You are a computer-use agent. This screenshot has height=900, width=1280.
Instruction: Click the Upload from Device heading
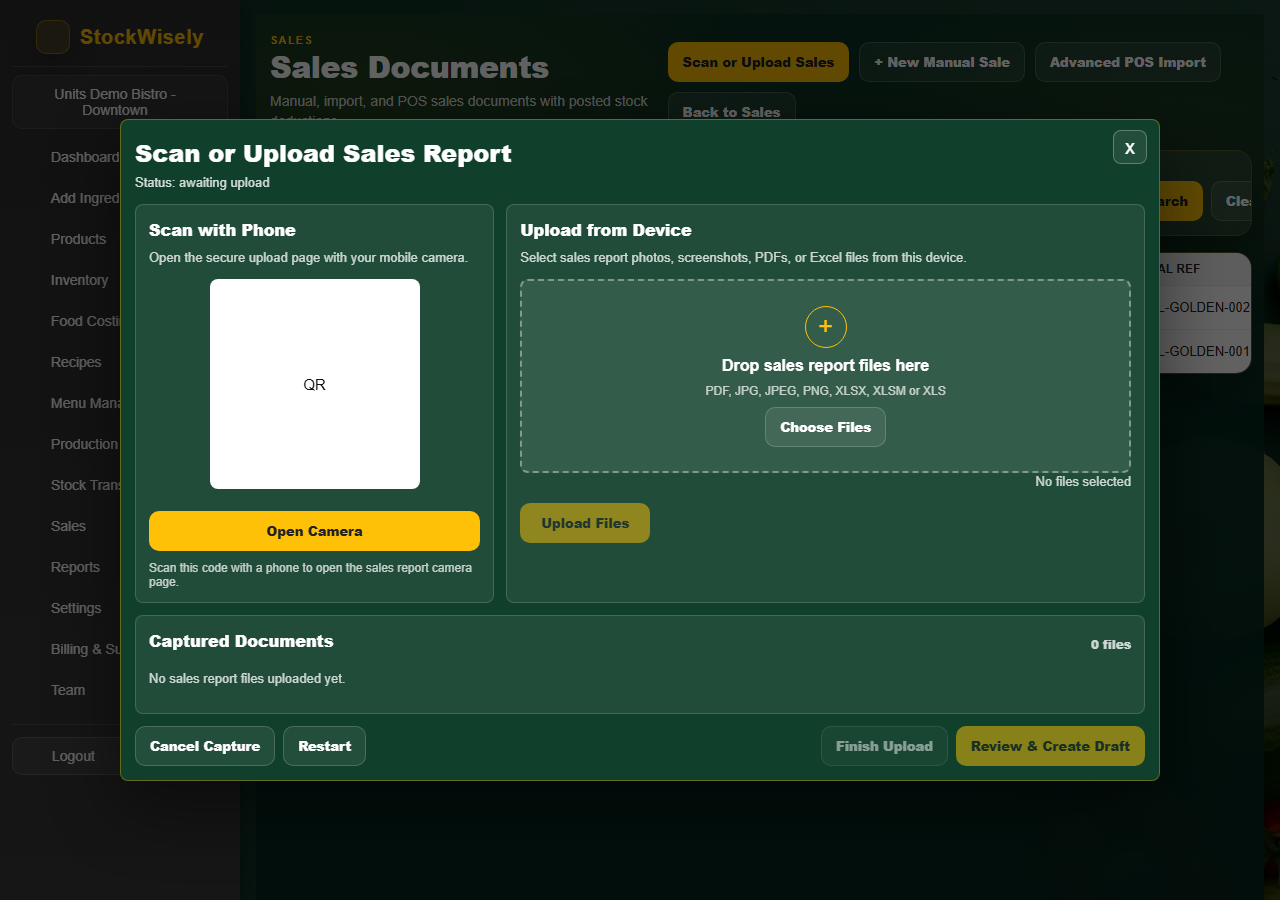click(606, 230)
